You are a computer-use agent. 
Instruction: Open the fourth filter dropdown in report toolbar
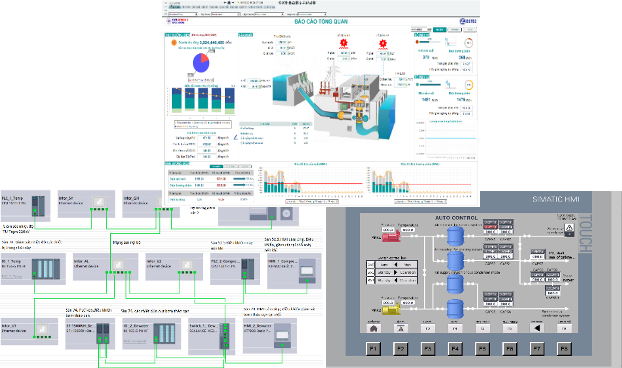pos(312,14)
